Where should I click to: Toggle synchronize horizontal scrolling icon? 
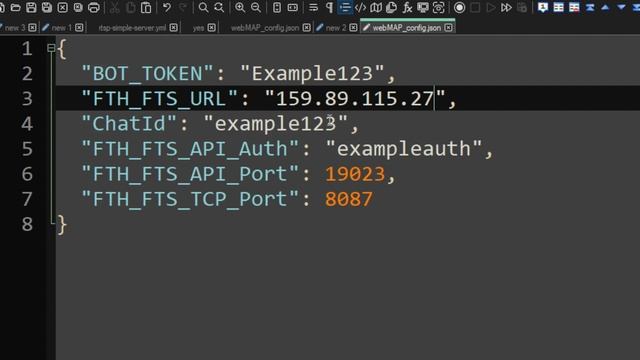click(293, 7)
